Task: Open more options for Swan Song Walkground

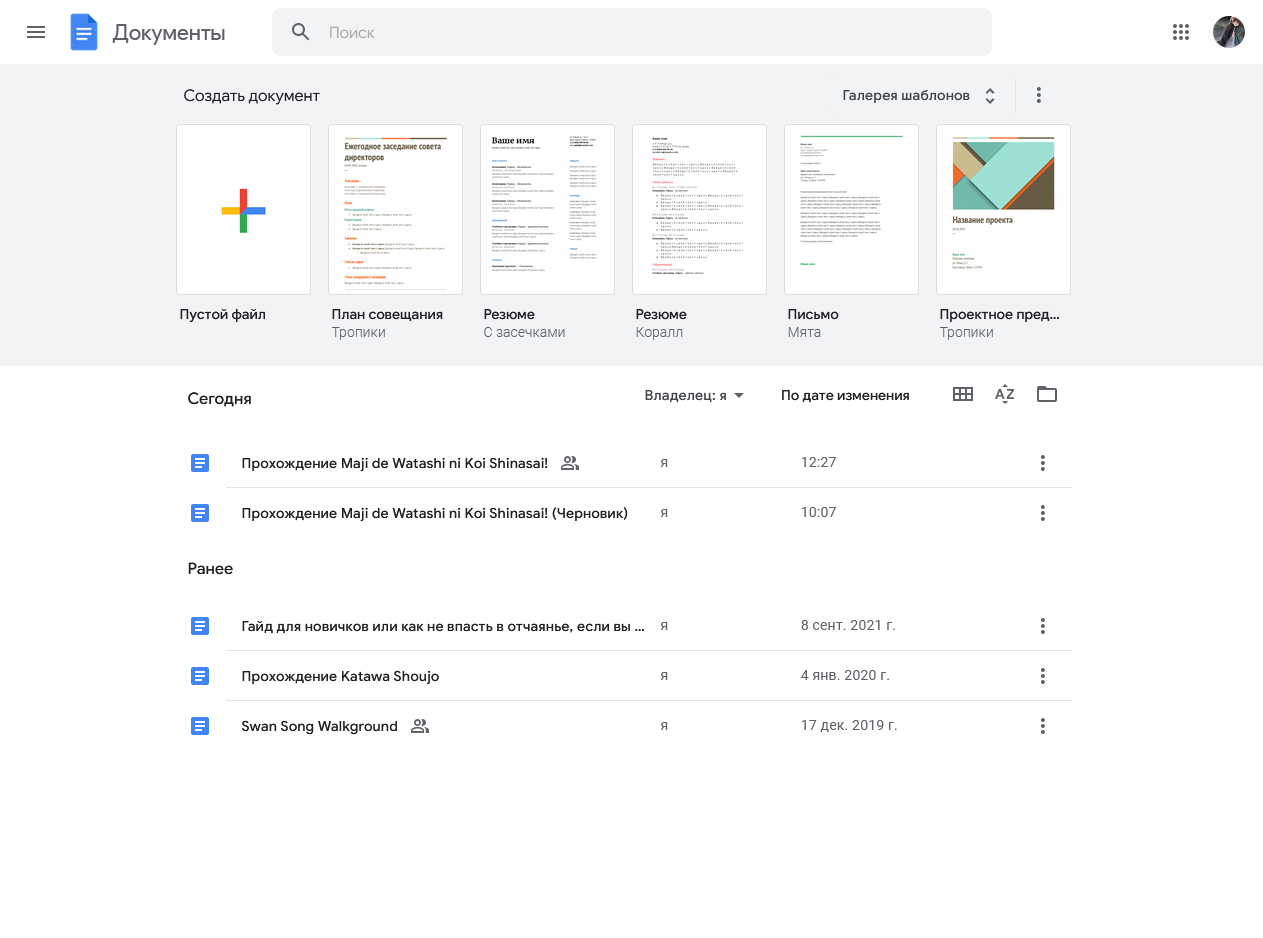Action: tap(1043, 726)
